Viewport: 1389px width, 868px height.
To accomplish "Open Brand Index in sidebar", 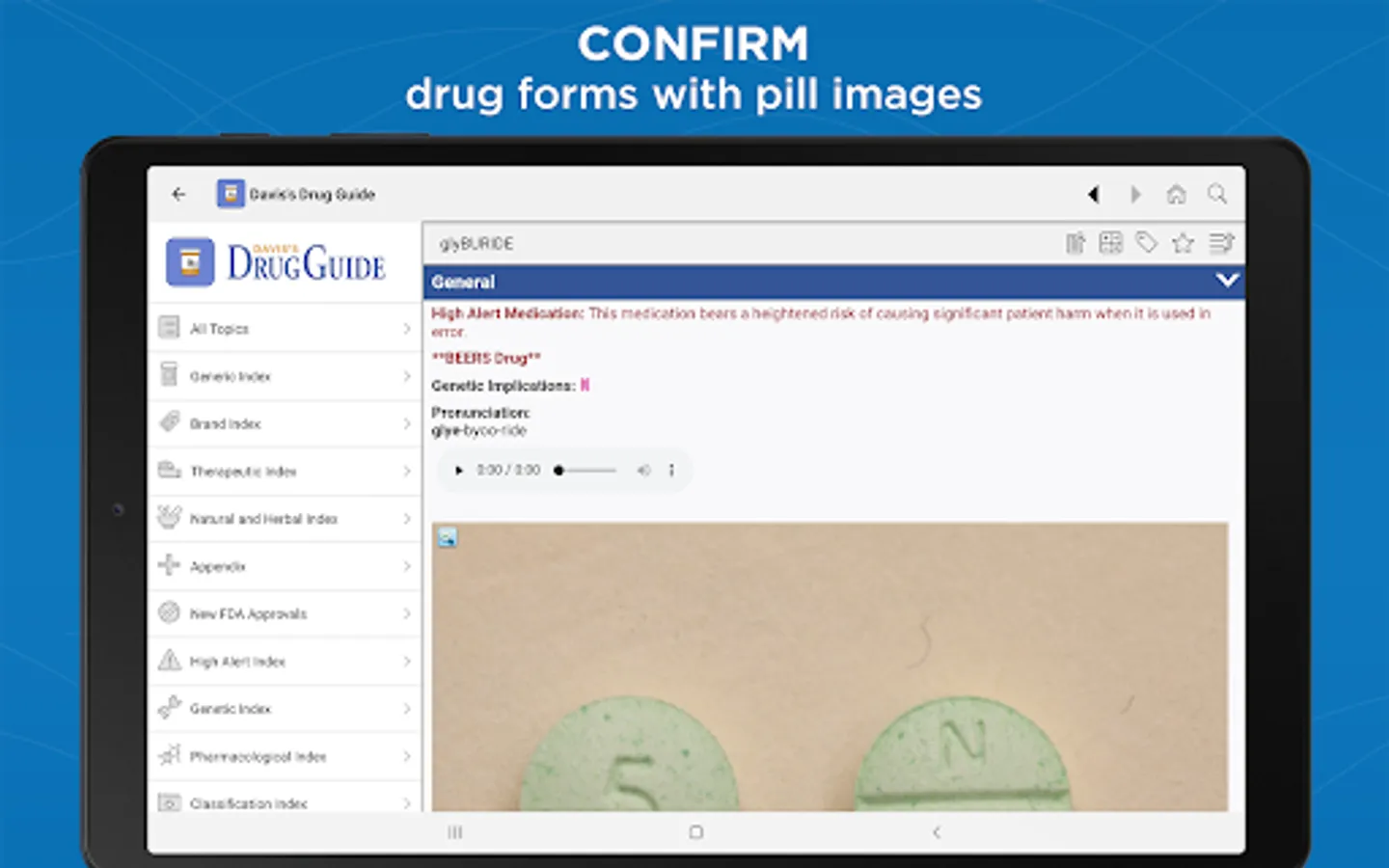I will click(x=286, y=423).
